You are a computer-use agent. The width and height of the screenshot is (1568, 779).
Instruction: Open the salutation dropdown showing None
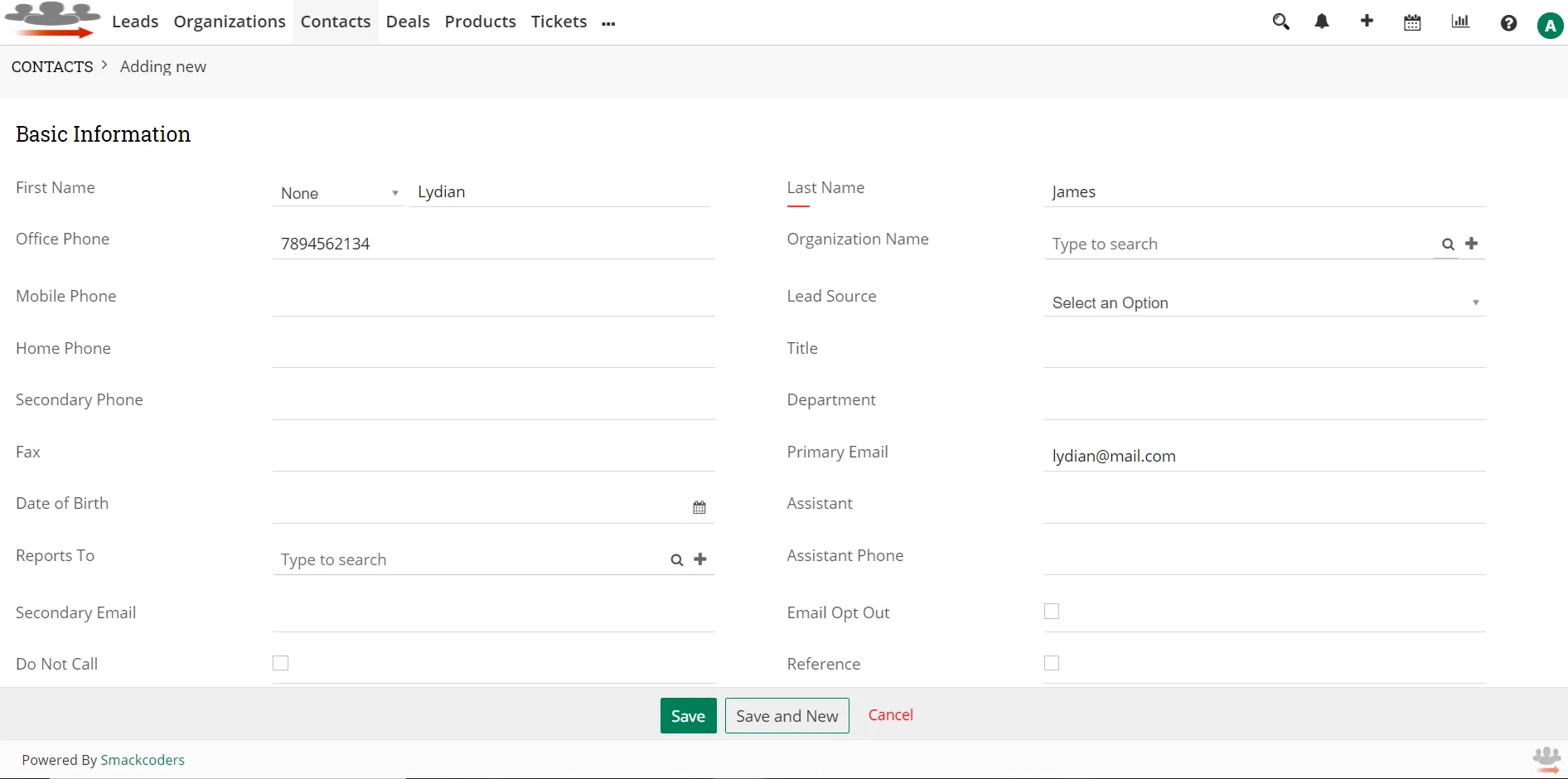pos(338,193)
